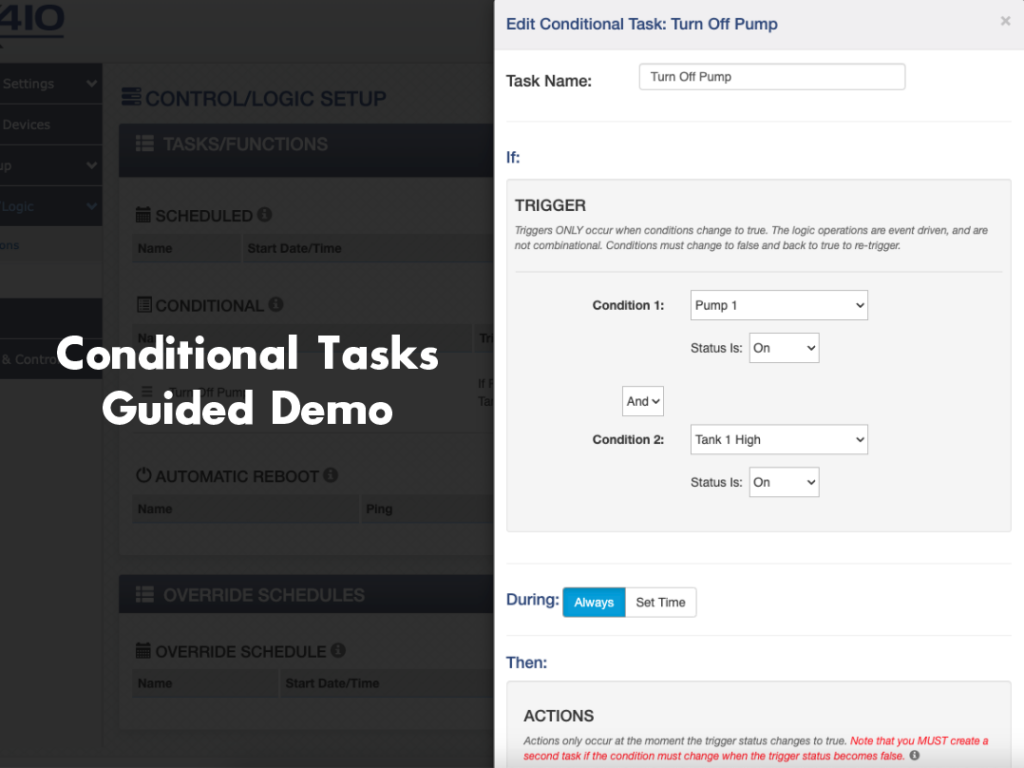Open the Devices sidebar item
Viewport: 1024px width, 768px height.
[x=51, y=125]
